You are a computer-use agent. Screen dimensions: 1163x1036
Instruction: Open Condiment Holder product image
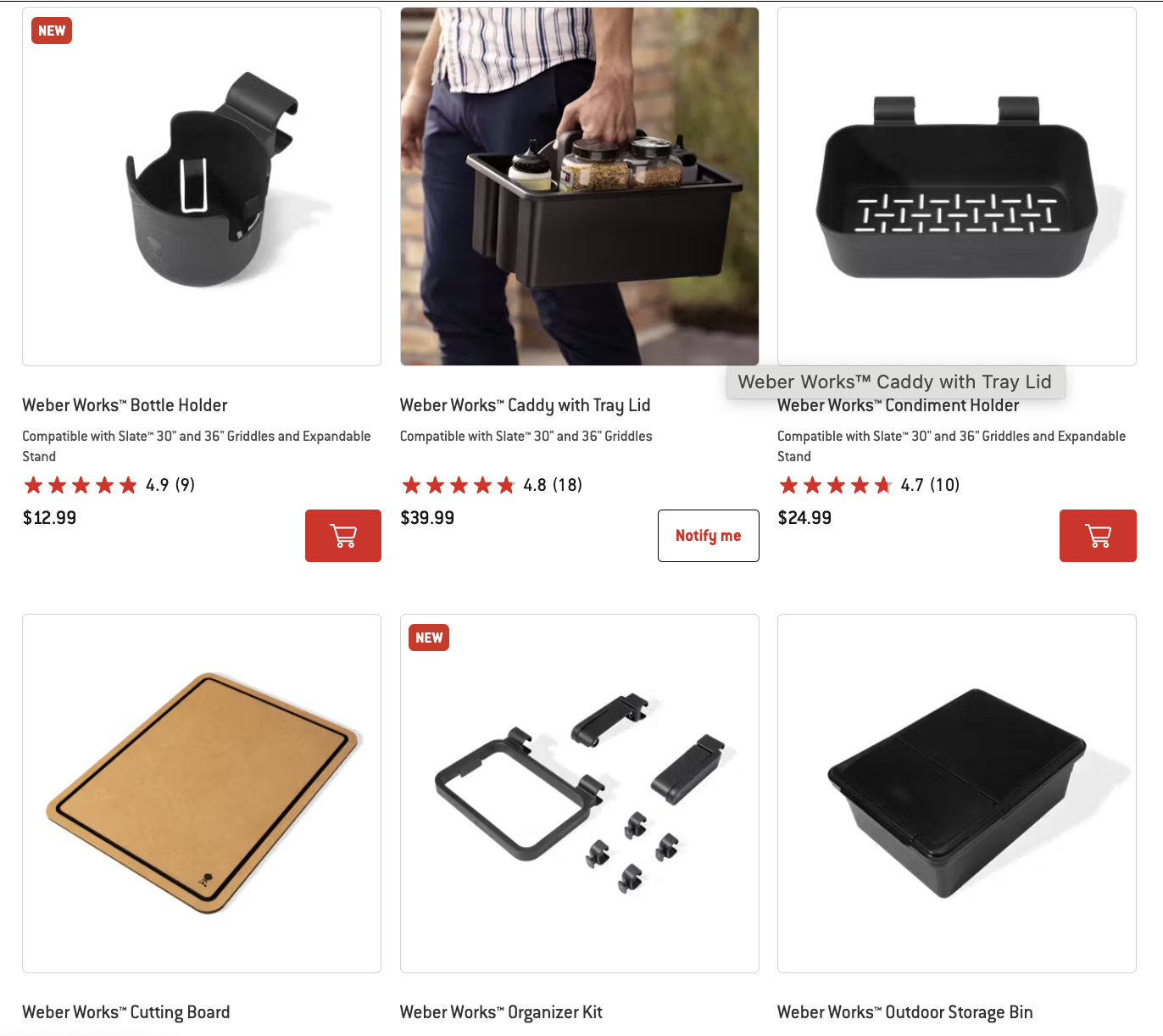(x=957, y=187)
